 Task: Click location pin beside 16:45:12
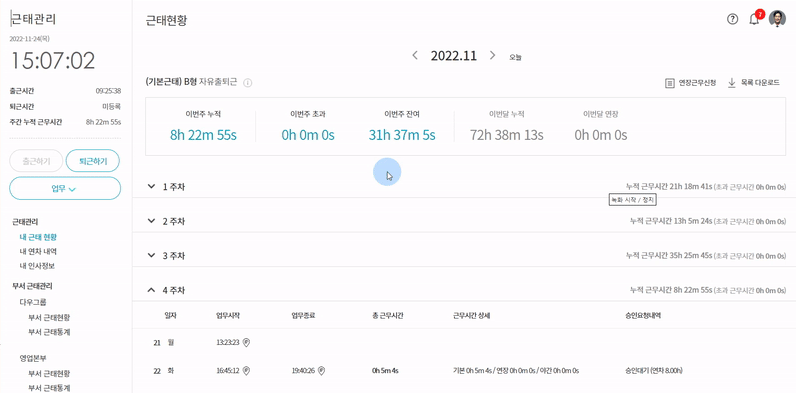pyautogui.click(x=246, y=371)
